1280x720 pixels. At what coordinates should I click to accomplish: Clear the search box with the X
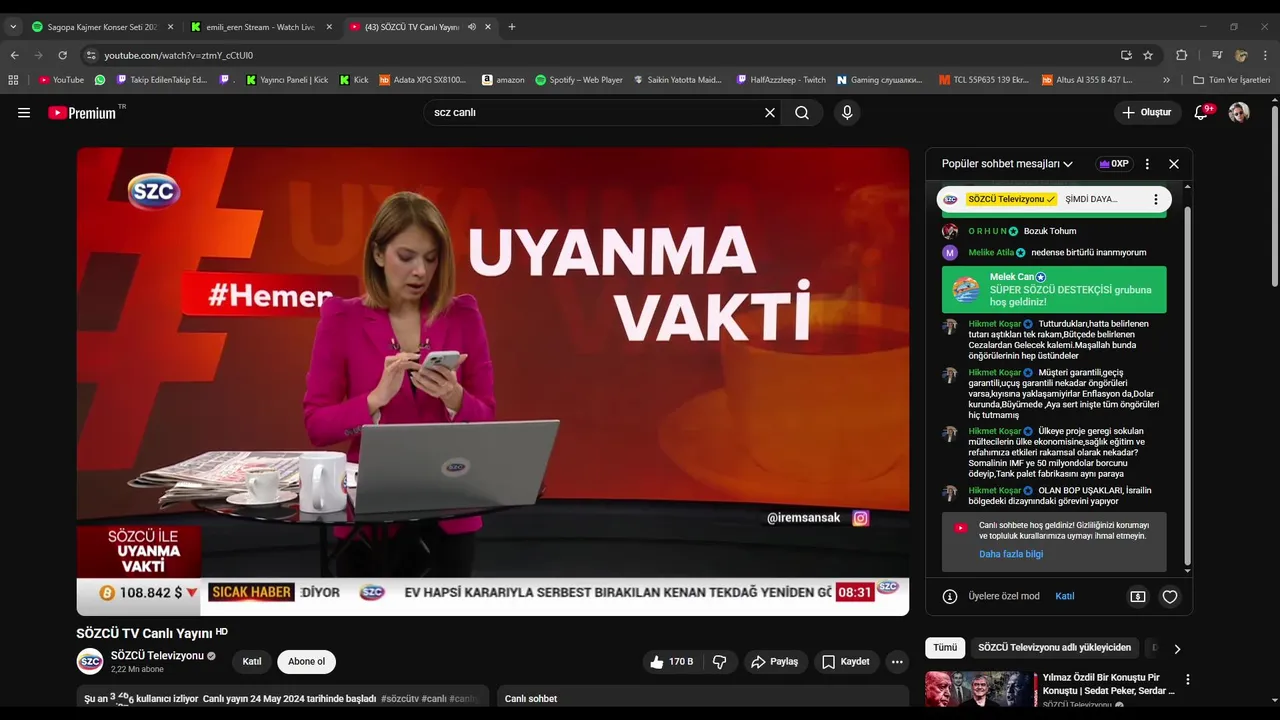click(x=770, y=113)
